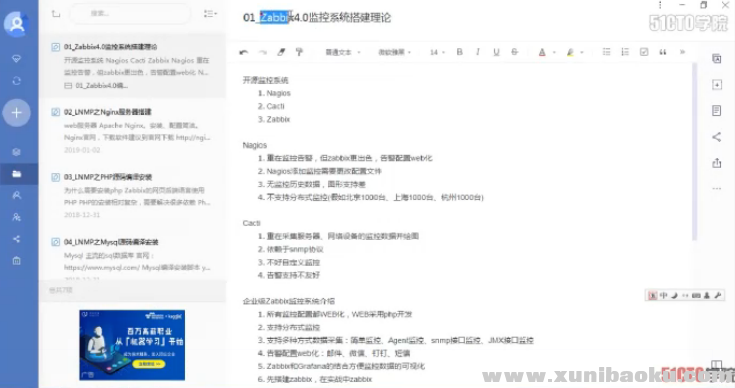Open the sidebar group collaboration icon
The height and width of the screenshot is (388, 735).
click(16, 217)
